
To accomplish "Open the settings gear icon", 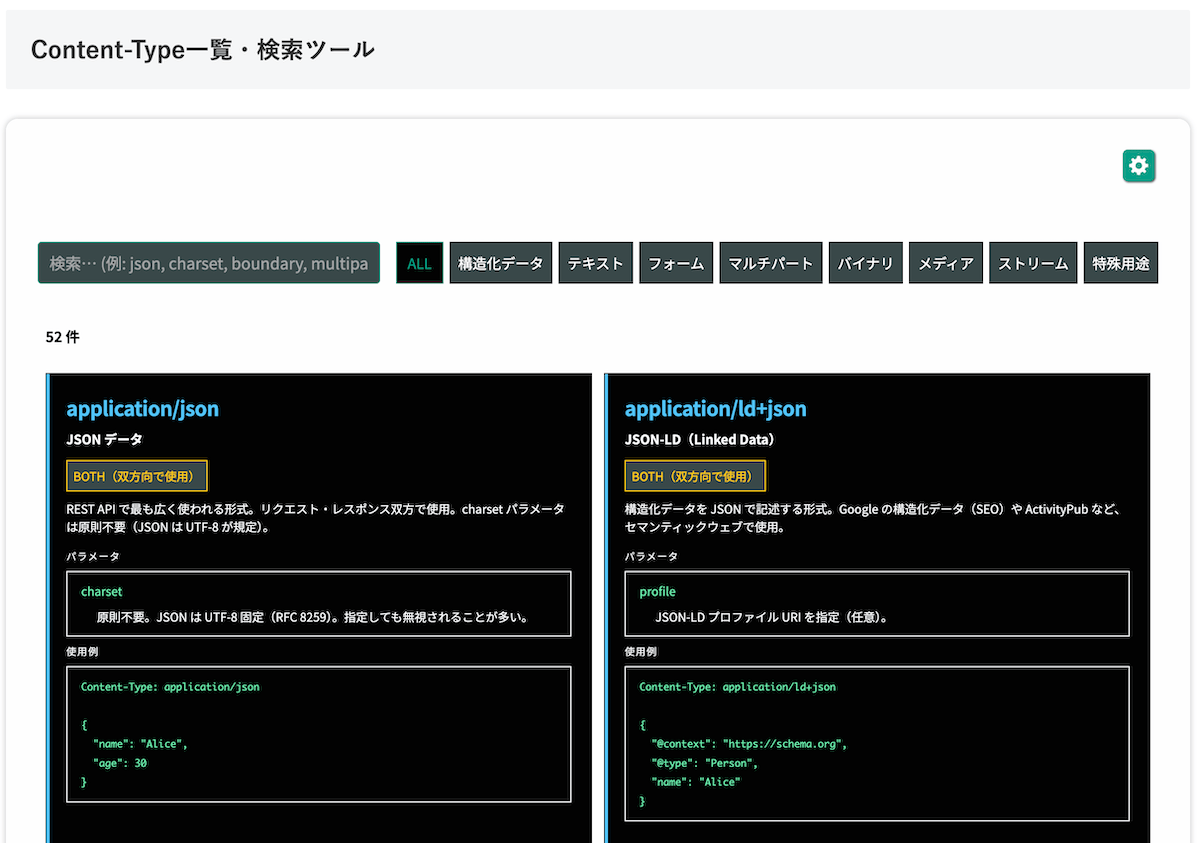I will [x=1138, y=166].
